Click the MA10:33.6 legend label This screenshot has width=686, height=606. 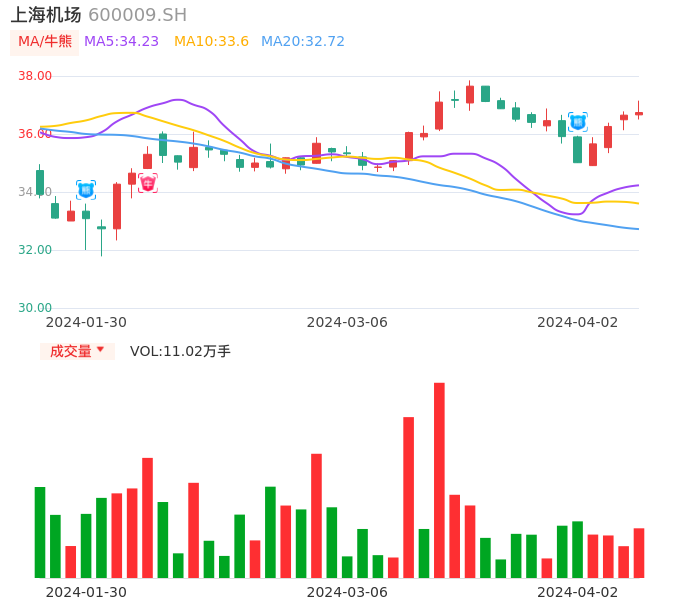coord(211,42)
